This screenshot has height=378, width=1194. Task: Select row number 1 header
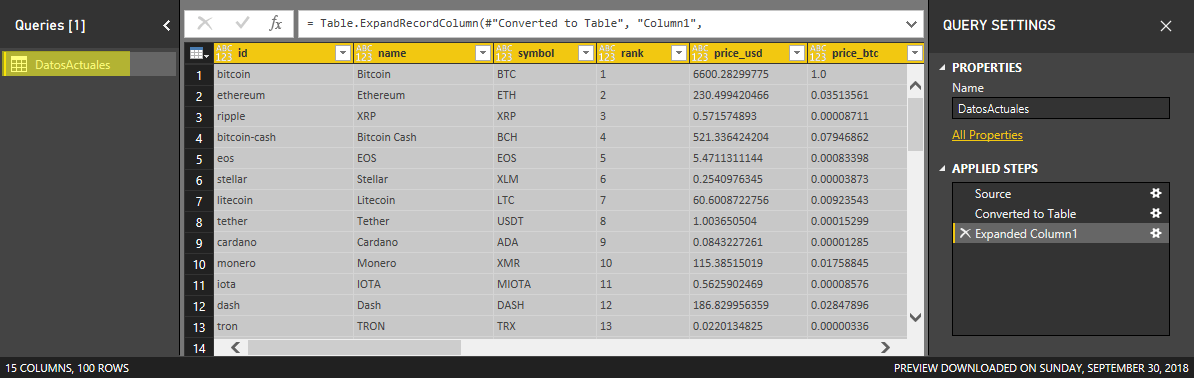(x=199, y=75)
